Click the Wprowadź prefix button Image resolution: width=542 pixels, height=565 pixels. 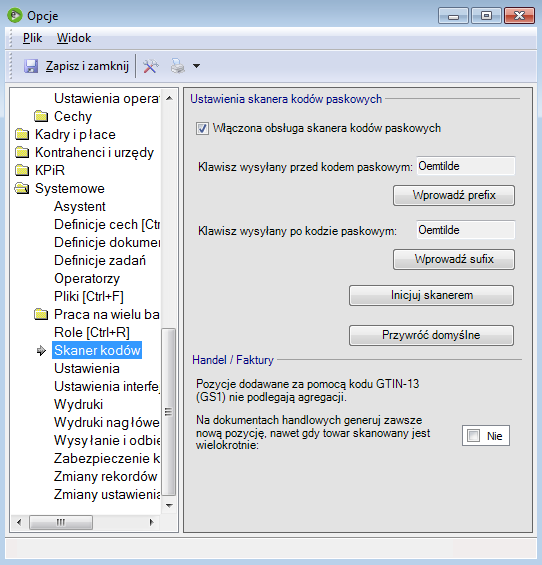click(454, 196)
